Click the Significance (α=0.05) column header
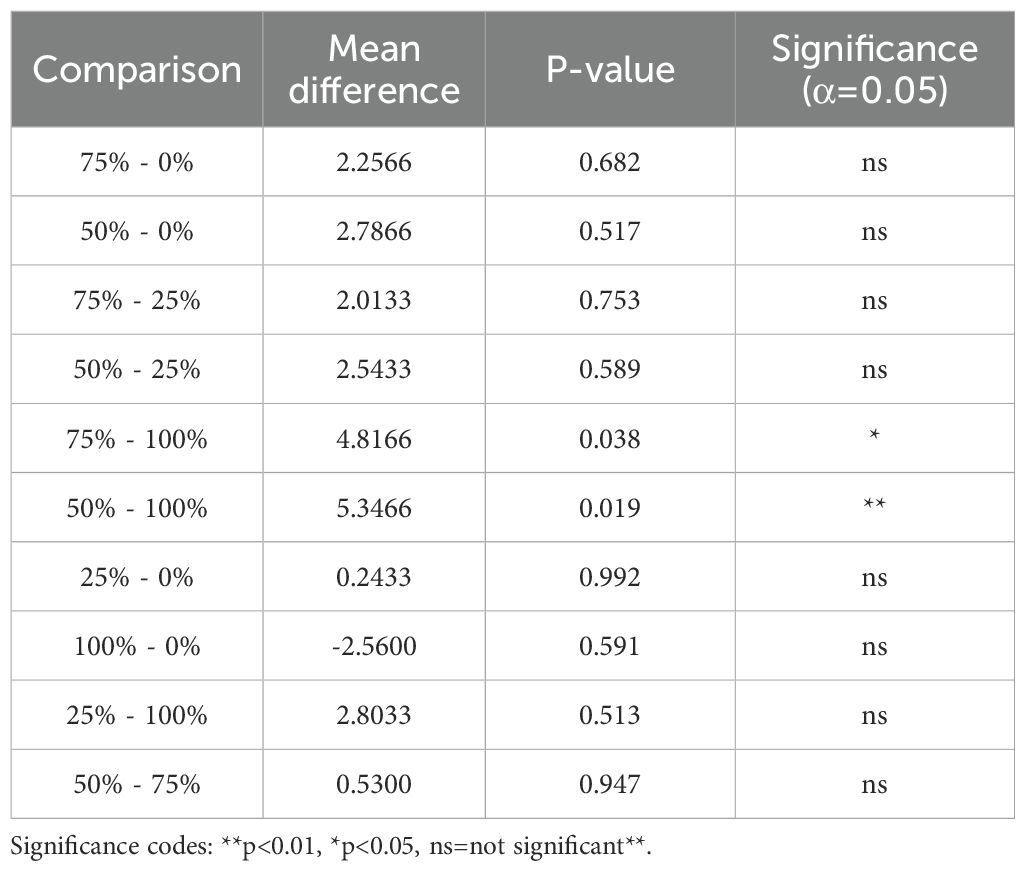 (x=874, y=70)
